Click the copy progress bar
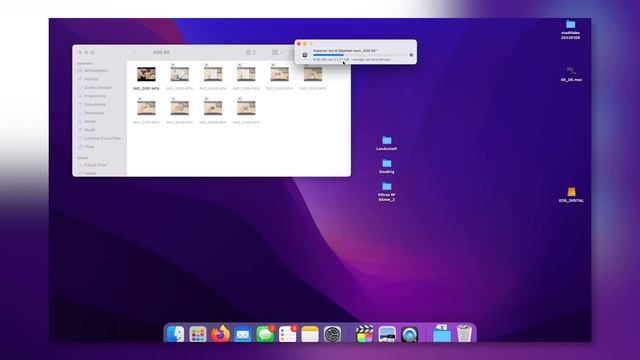 coord(360,55)
